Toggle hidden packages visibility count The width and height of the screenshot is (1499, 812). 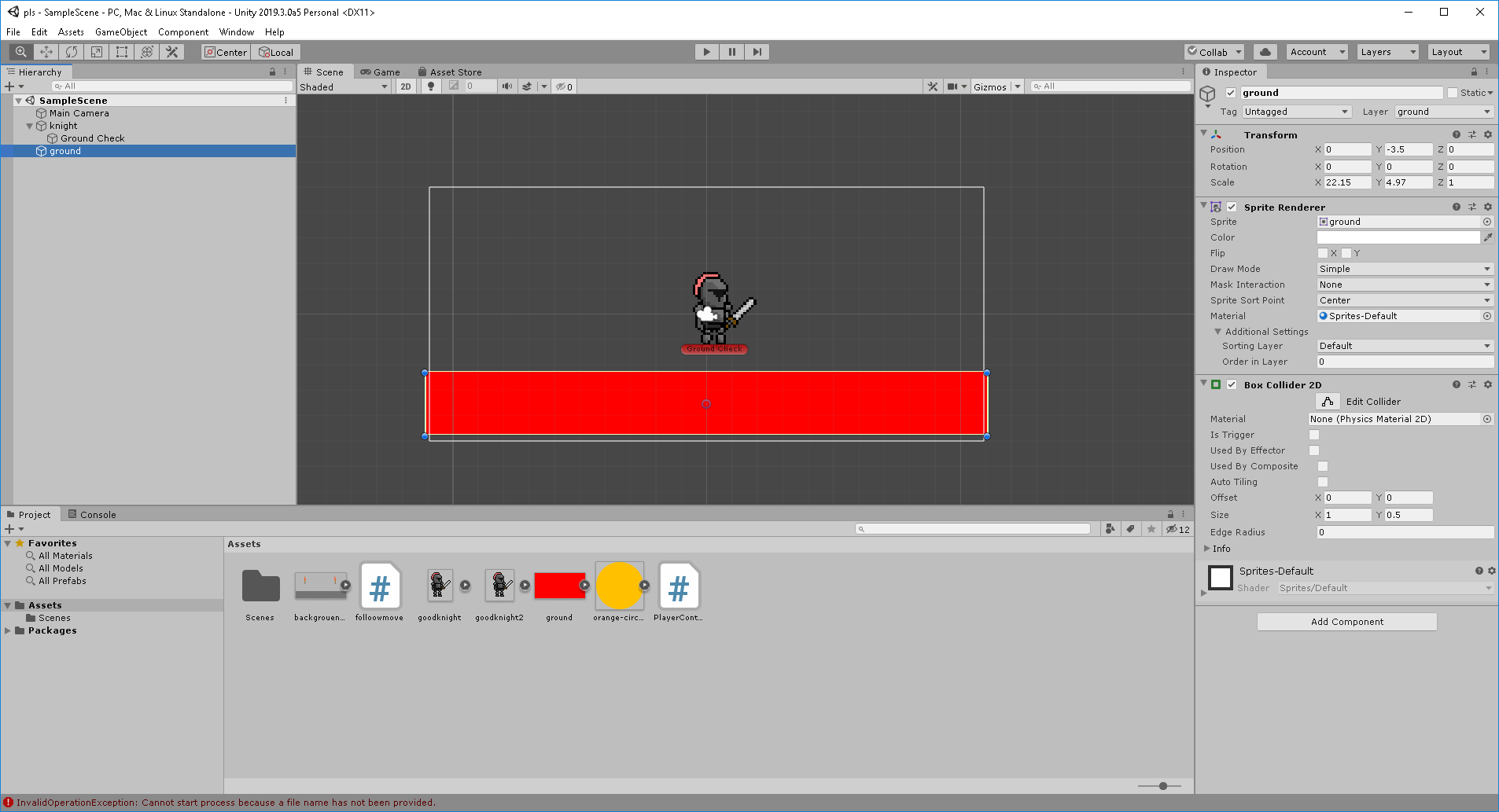[x=1178, y=529]
